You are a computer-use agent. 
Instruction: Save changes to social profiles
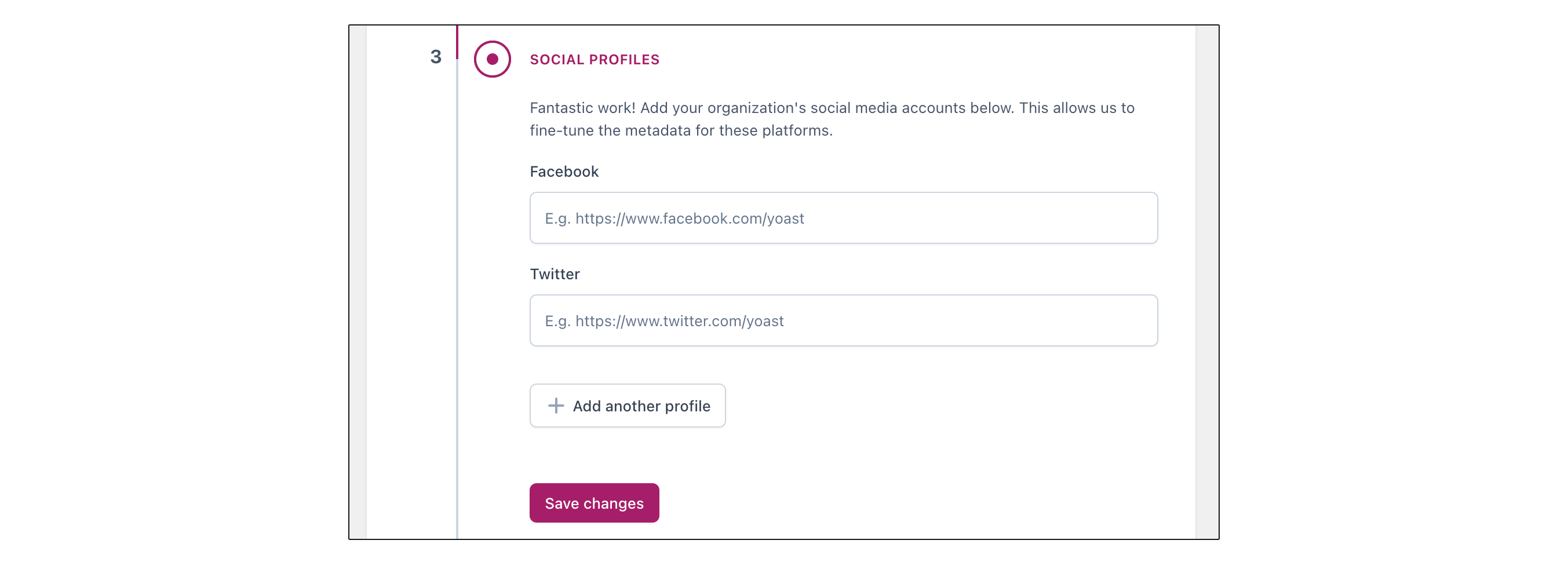pos(594,503)
